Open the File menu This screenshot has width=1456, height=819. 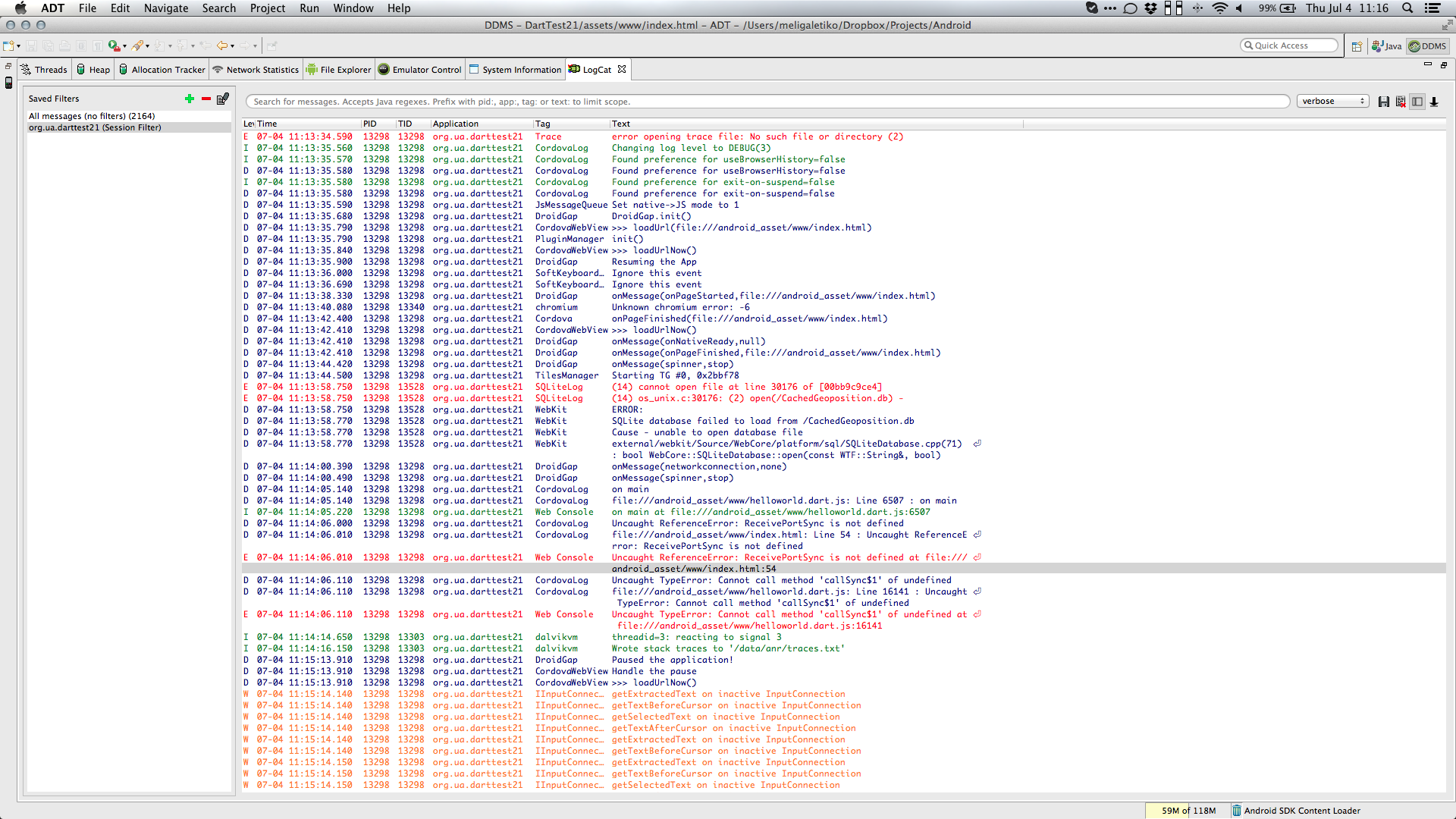pos(87,8)
